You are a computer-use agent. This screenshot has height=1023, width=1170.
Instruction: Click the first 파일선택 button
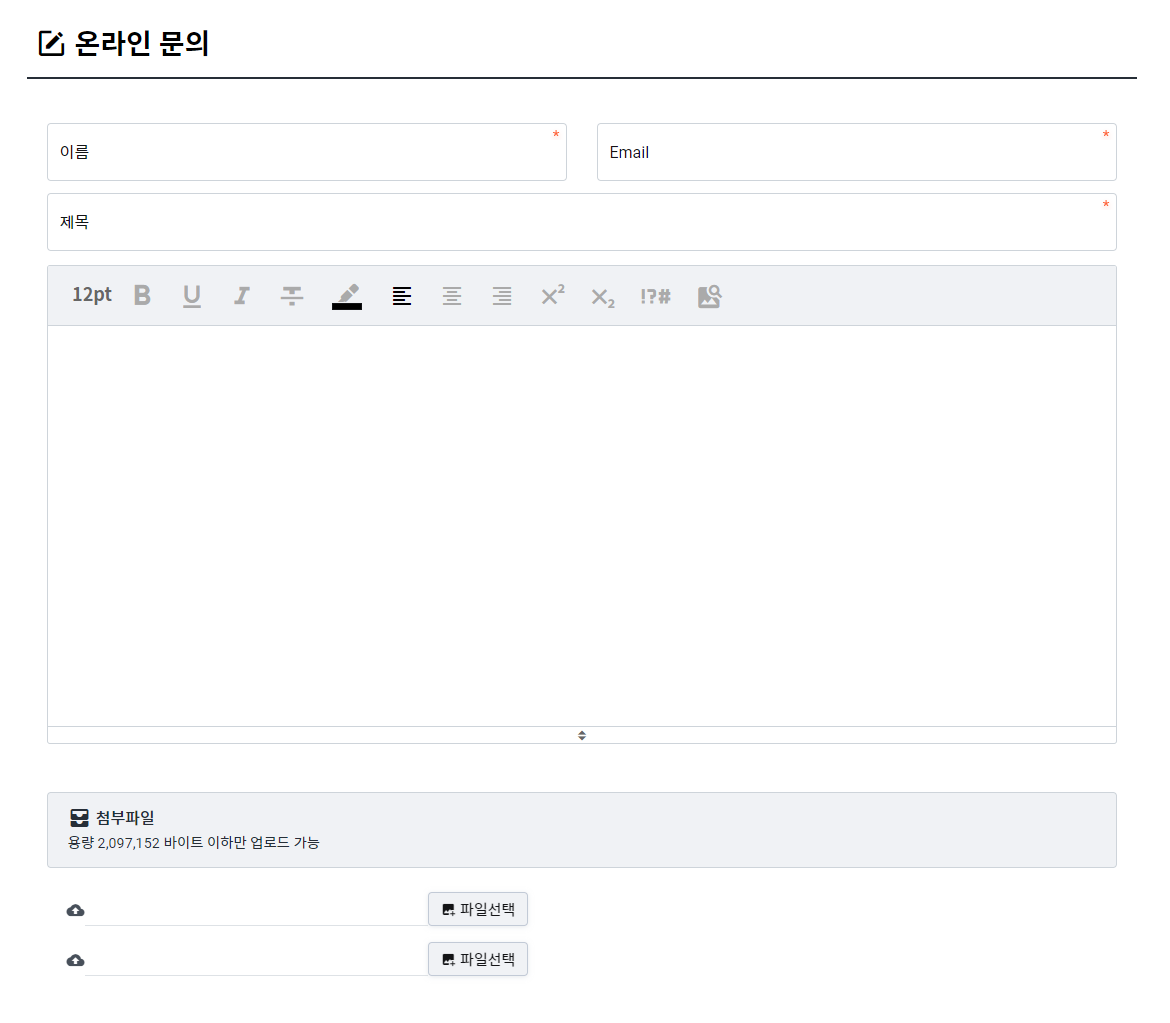(x=478, y=909)
